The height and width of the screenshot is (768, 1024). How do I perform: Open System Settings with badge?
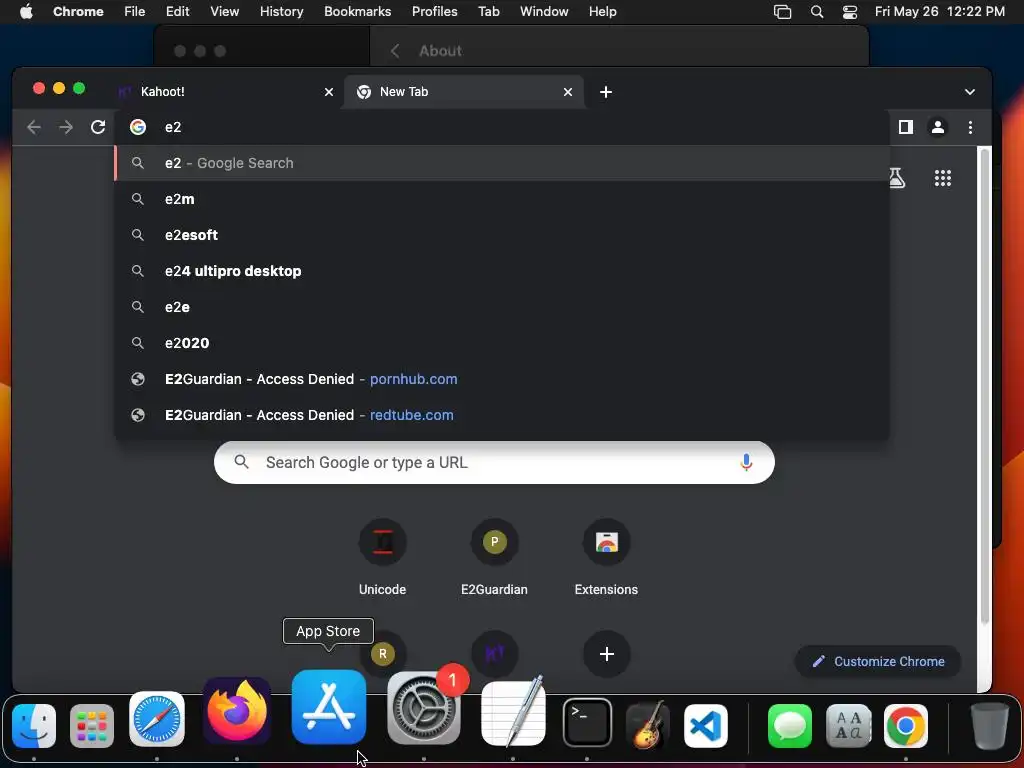click(x=424, y=708)
